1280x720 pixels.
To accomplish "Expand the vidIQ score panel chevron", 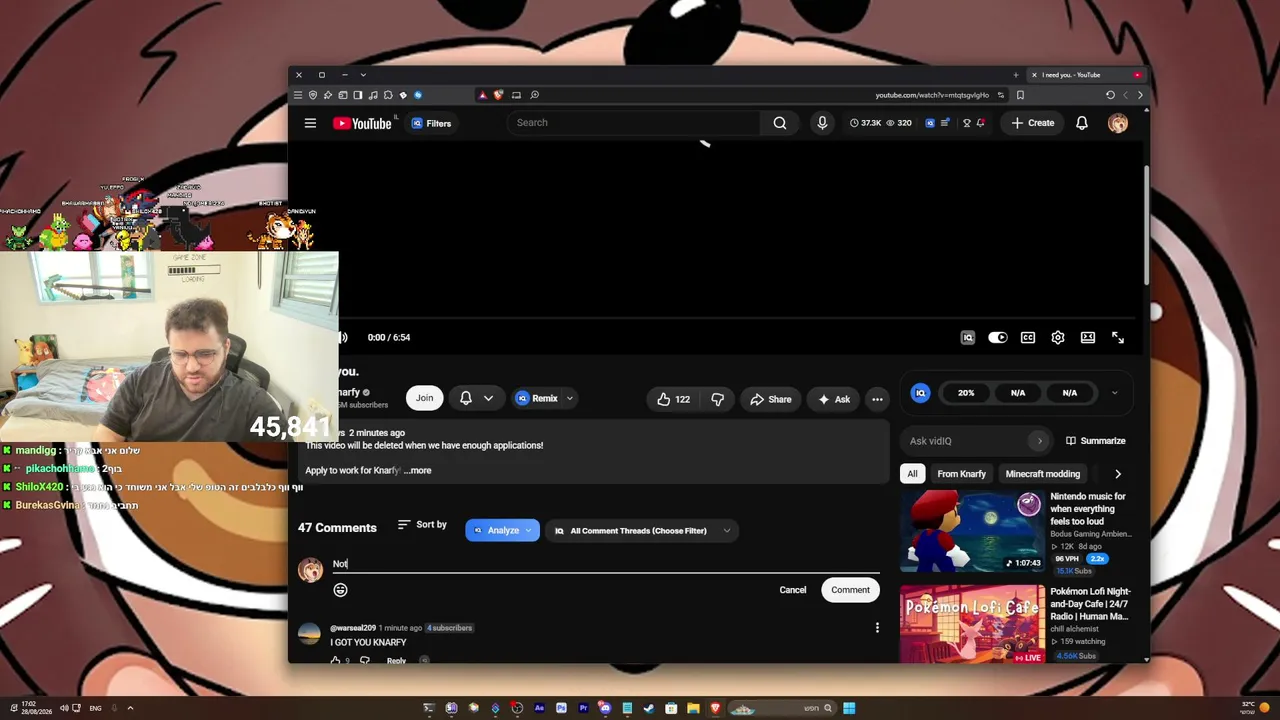I will 1115,393.
